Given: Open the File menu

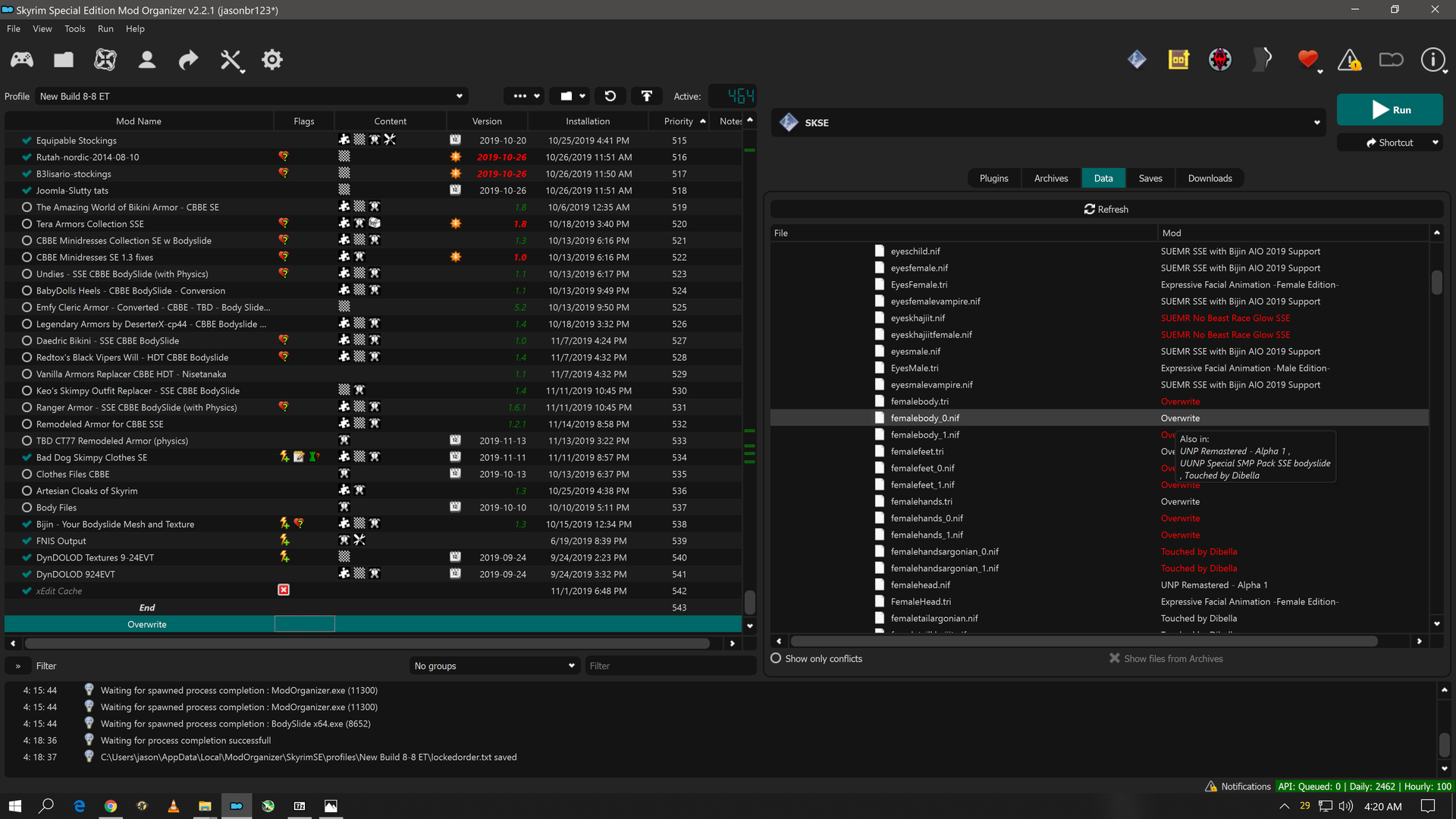Looking at the screenshot, I should (x=14, y=29).
